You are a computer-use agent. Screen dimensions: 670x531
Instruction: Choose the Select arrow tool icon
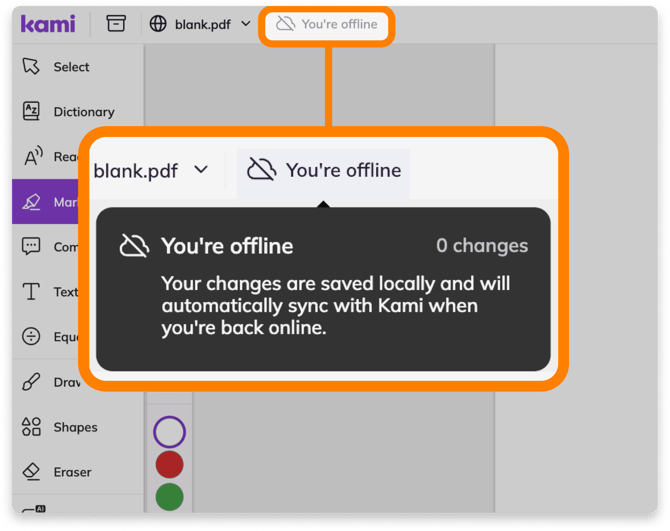31,66
